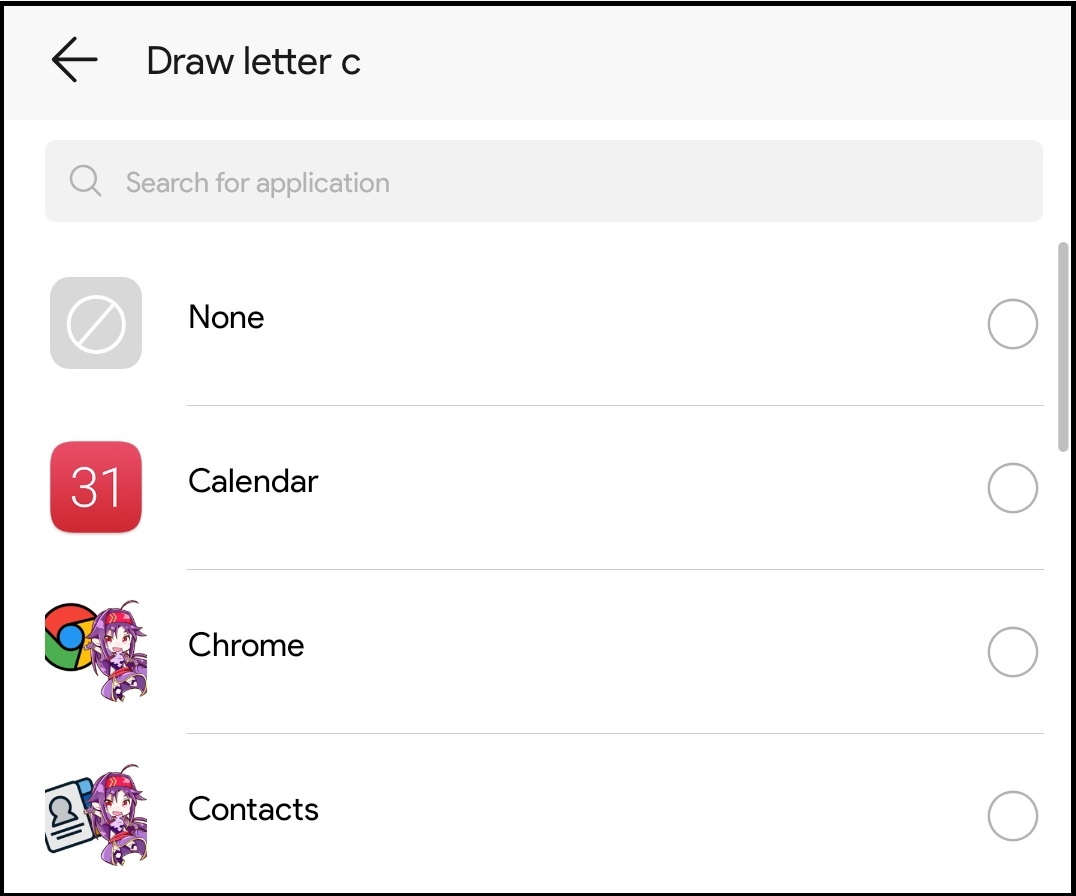Viewport: 1076px width, 896px height.
Task: Click the 'Draw letter c' page title
Action: point(253,62)
